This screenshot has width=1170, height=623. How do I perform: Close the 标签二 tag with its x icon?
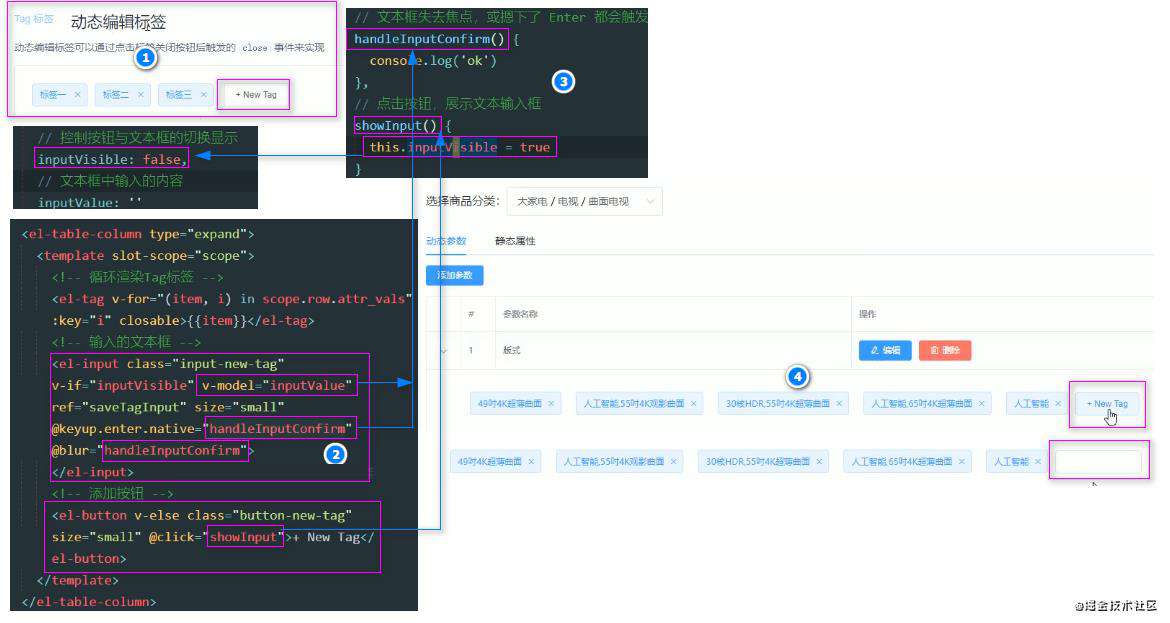tap(140, 95)
